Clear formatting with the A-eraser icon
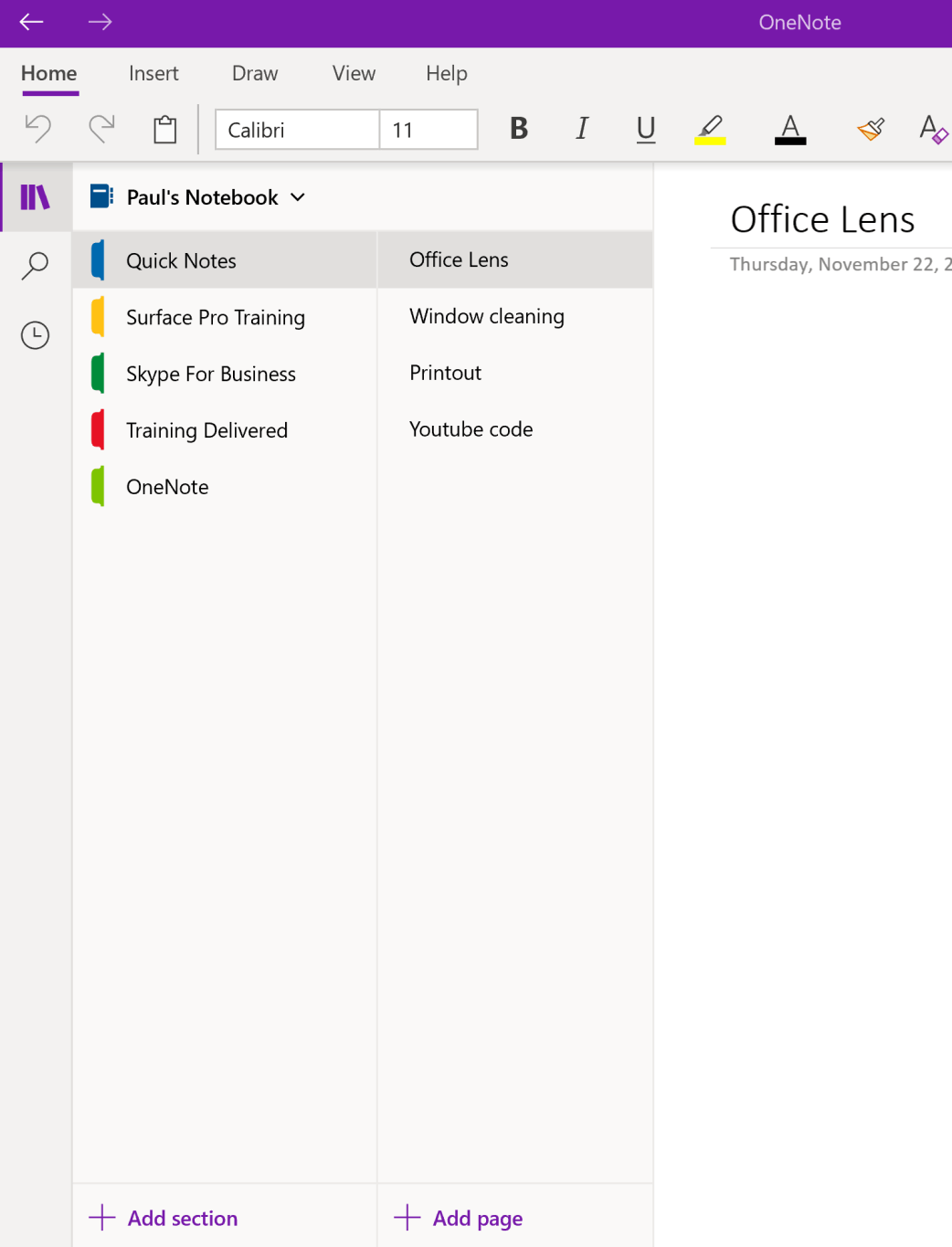Viewport: 952px width, 1247px height. 934,131
